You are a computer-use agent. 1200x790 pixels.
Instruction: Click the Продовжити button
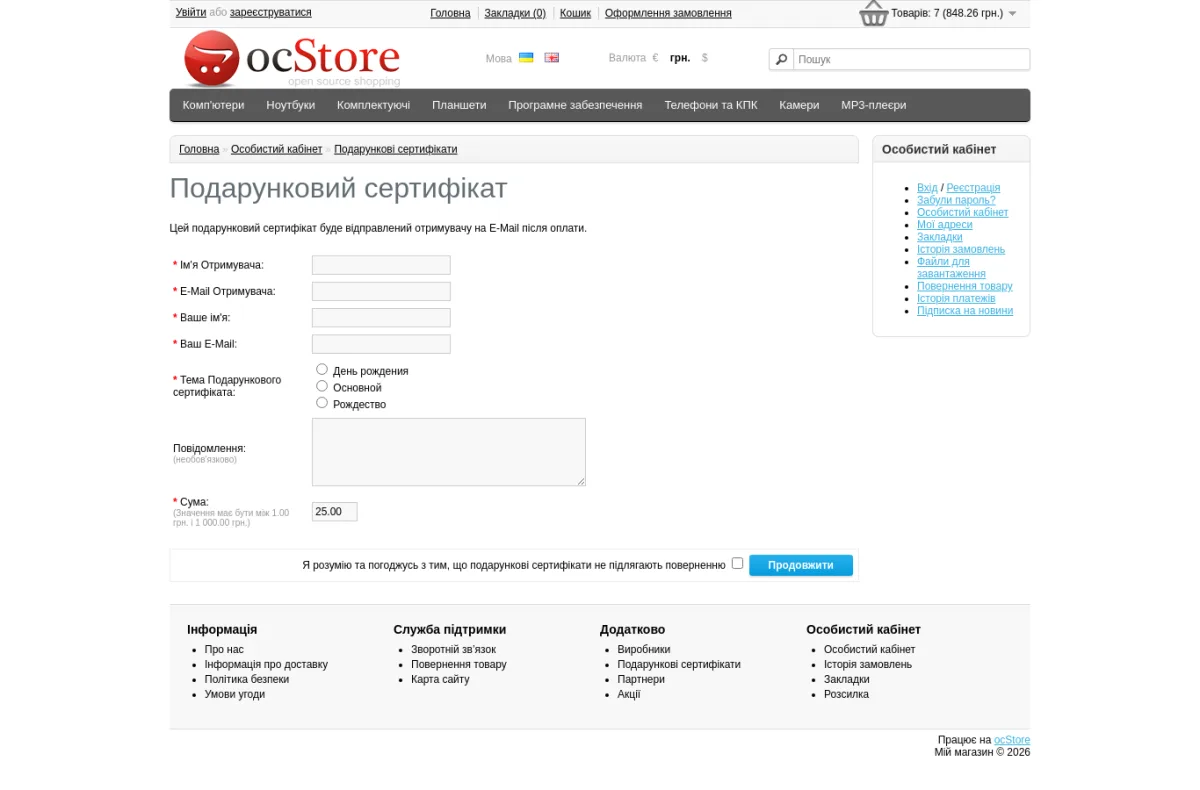[x=801, y=565]
